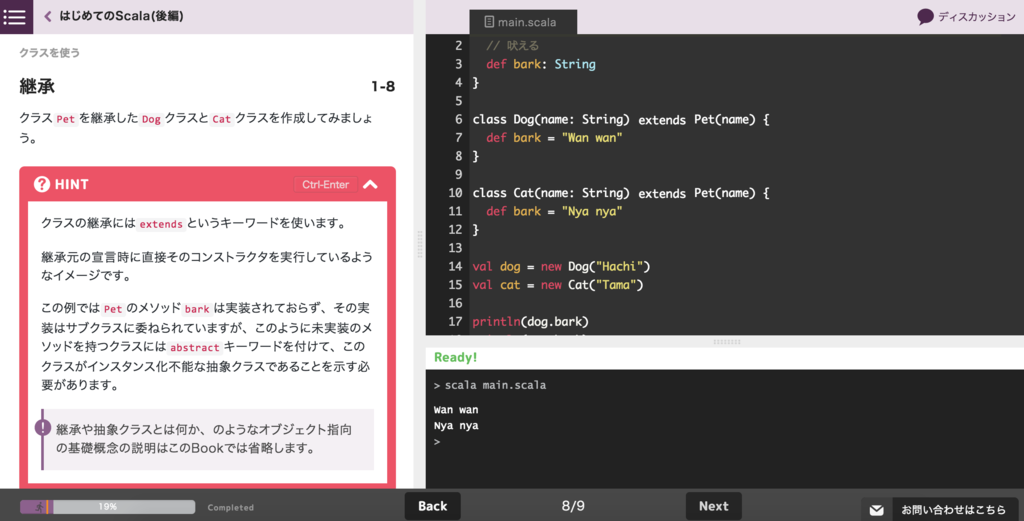
Task: Click line 15 val cat declaration
Action: tap(558, 285)
